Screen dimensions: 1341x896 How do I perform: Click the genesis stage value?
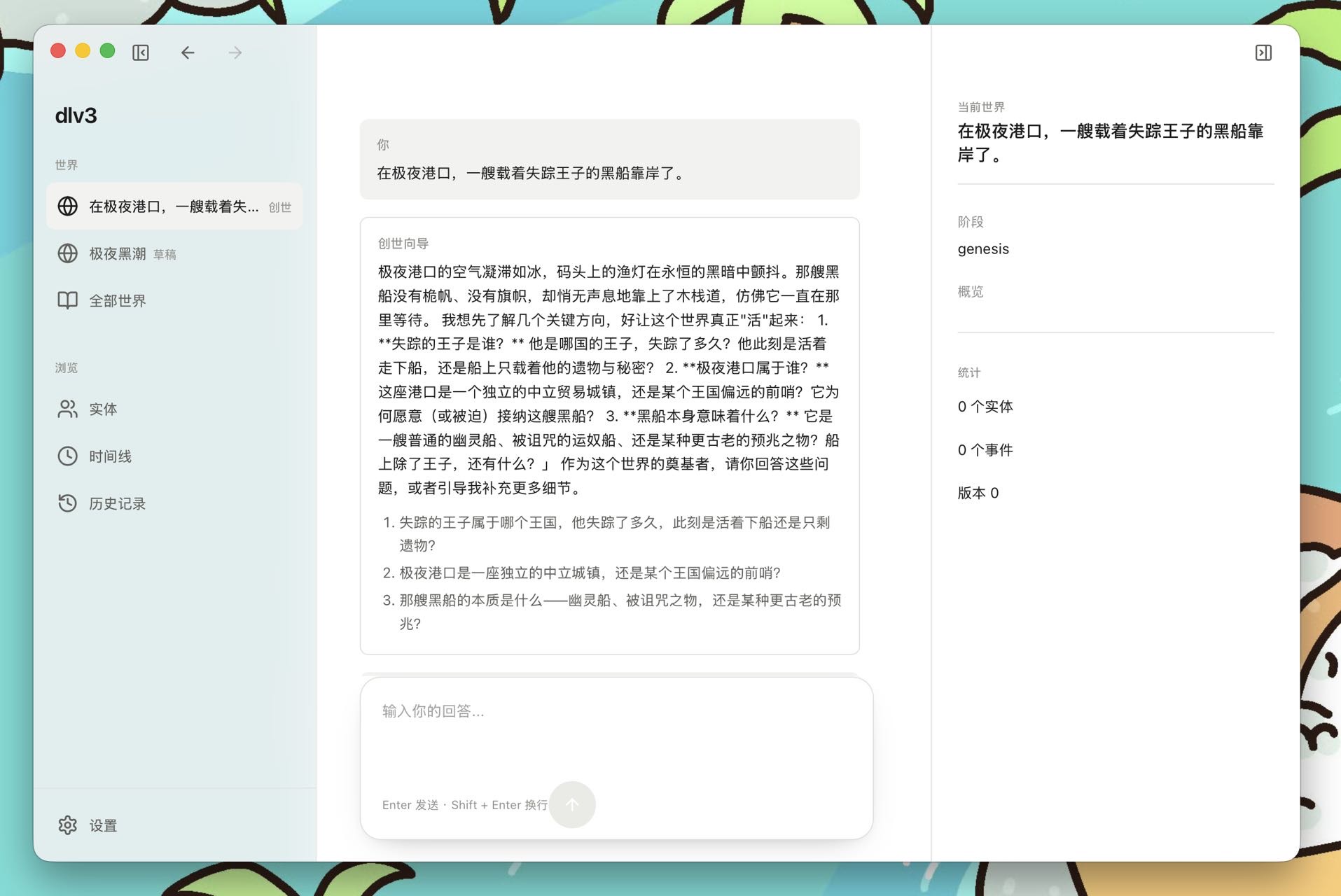[x=983, y=249]
